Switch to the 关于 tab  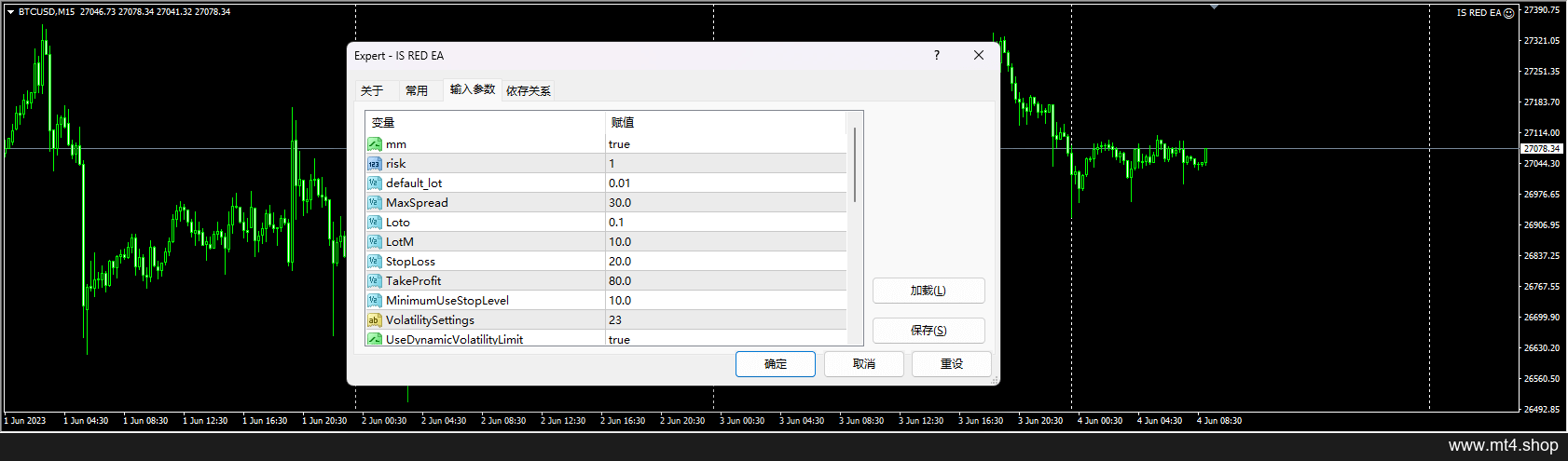coord(372,91)
